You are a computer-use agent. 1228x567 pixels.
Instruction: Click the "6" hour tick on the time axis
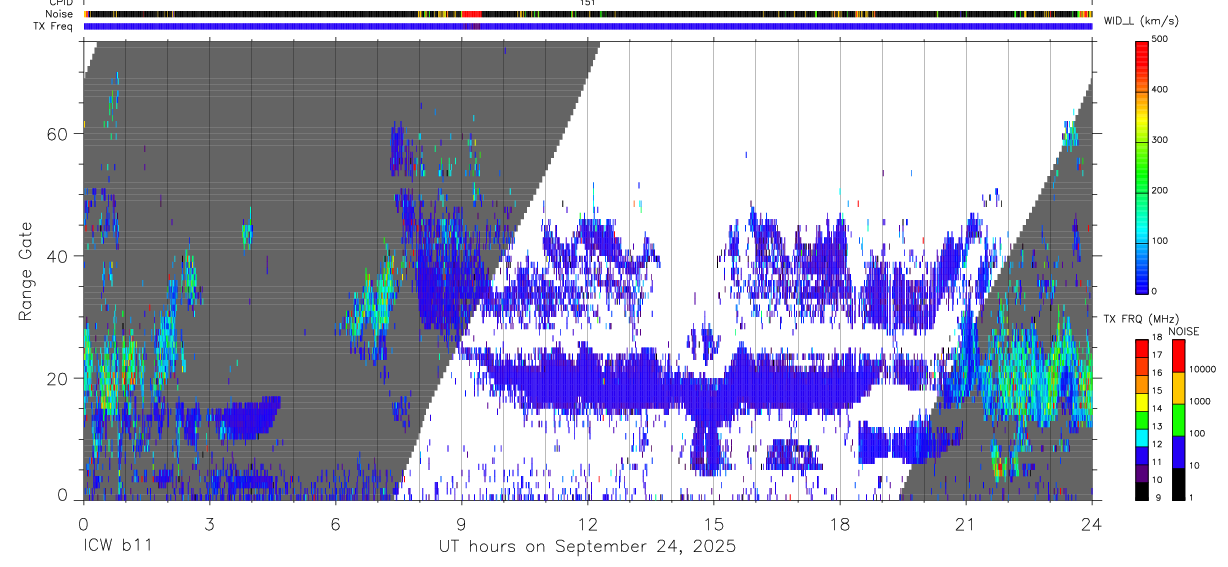click(335, 522)
